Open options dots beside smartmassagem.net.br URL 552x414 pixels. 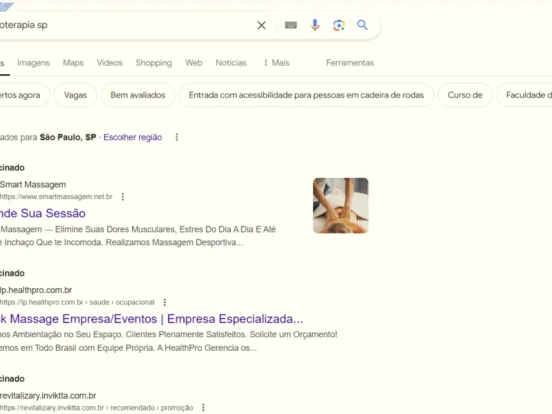coord(123,197)
